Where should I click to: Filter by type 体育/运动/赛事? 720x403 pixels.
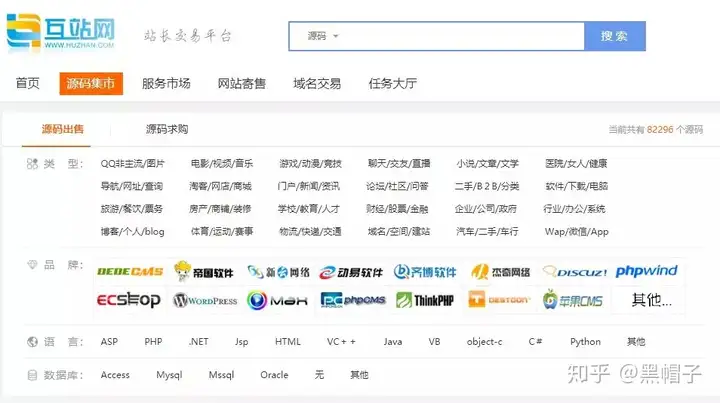[222, 232]
